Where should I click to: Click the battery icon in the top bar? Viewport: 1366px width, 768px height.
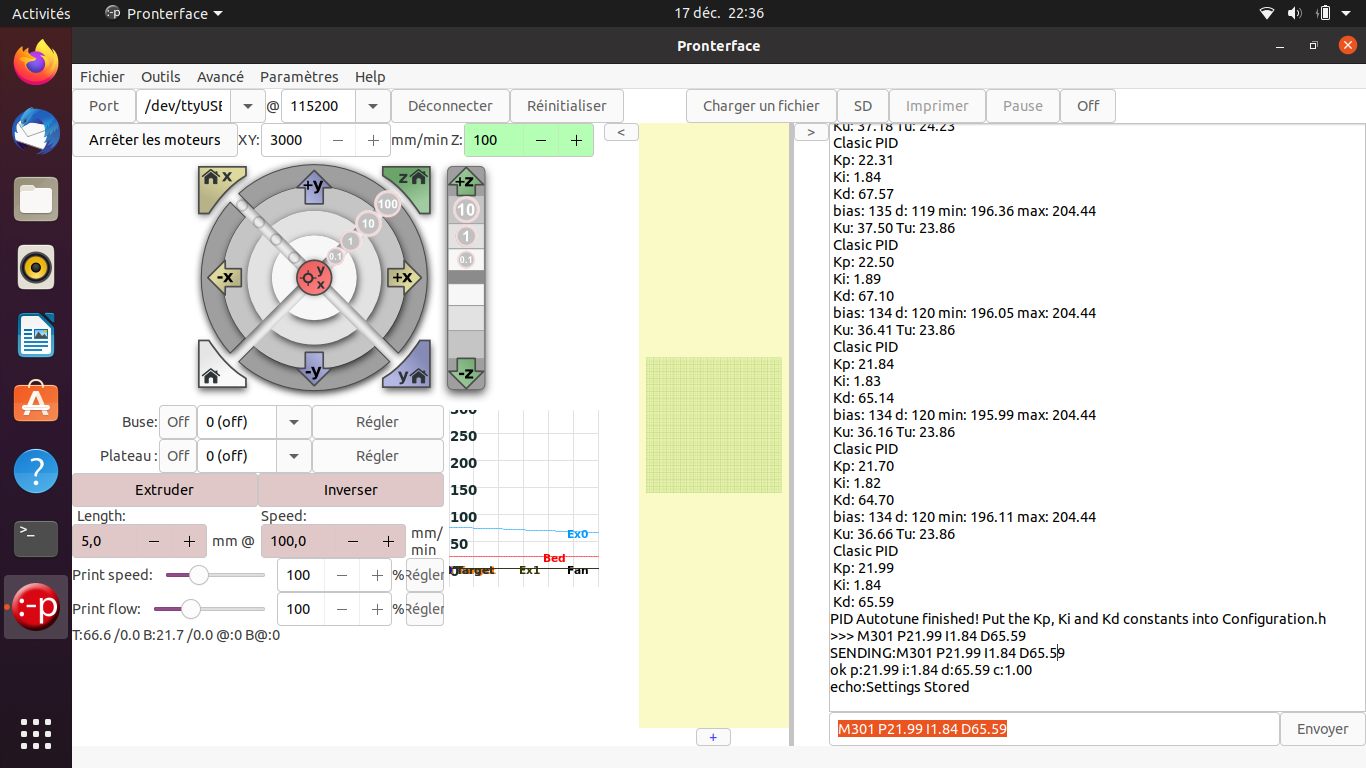coord(1324,13)
